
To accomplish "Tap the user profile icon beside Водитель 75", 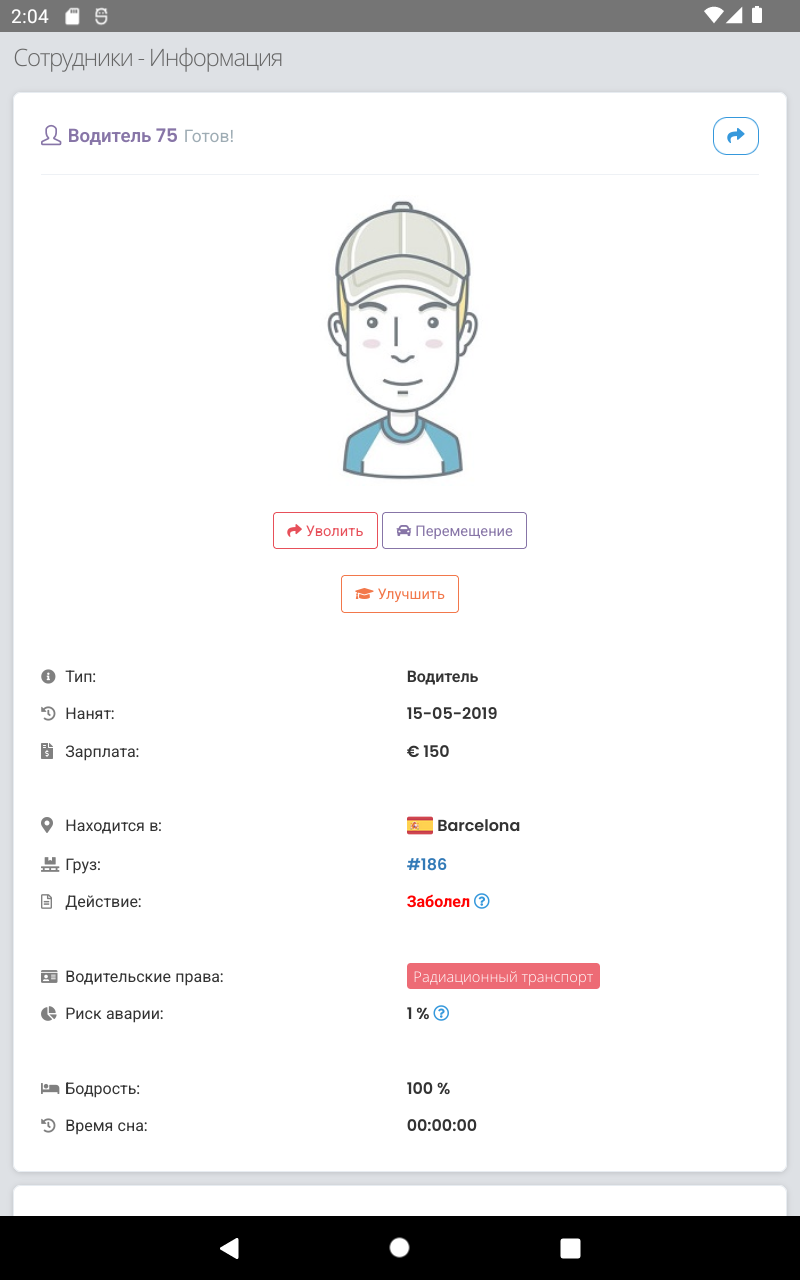I will 51,136.
